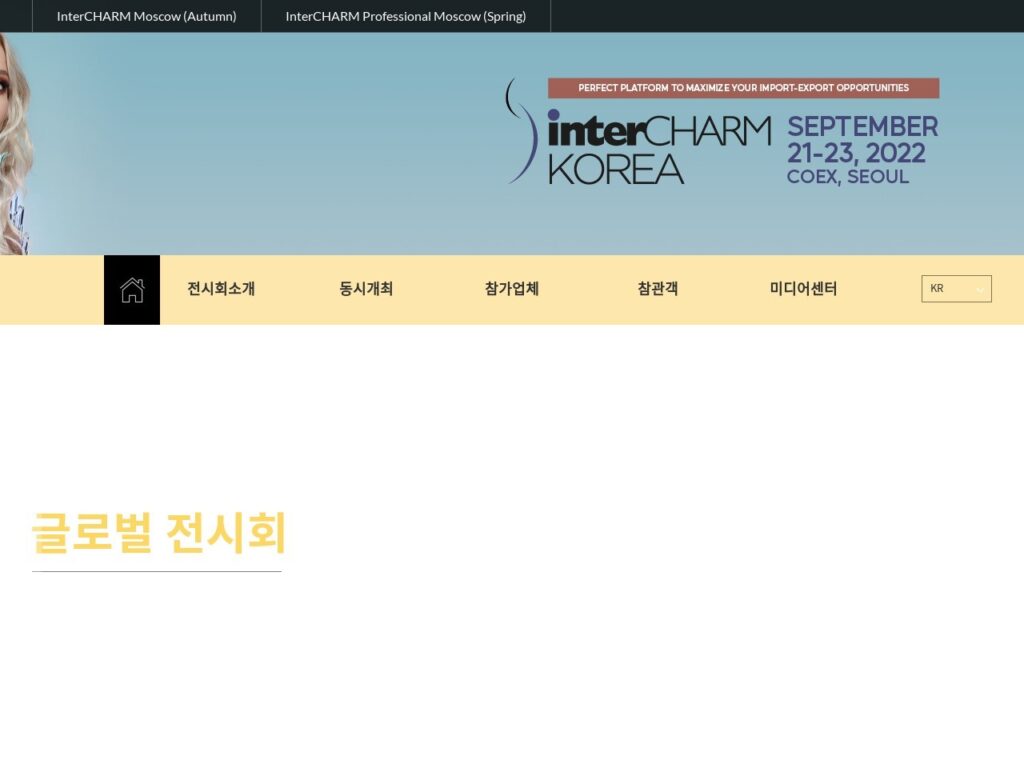Image resolution: width=1024 pixels, height=768 pixels.
Task: Click the SEPTEMBER 21-23, 2022 date text
Action: point(862,140)
